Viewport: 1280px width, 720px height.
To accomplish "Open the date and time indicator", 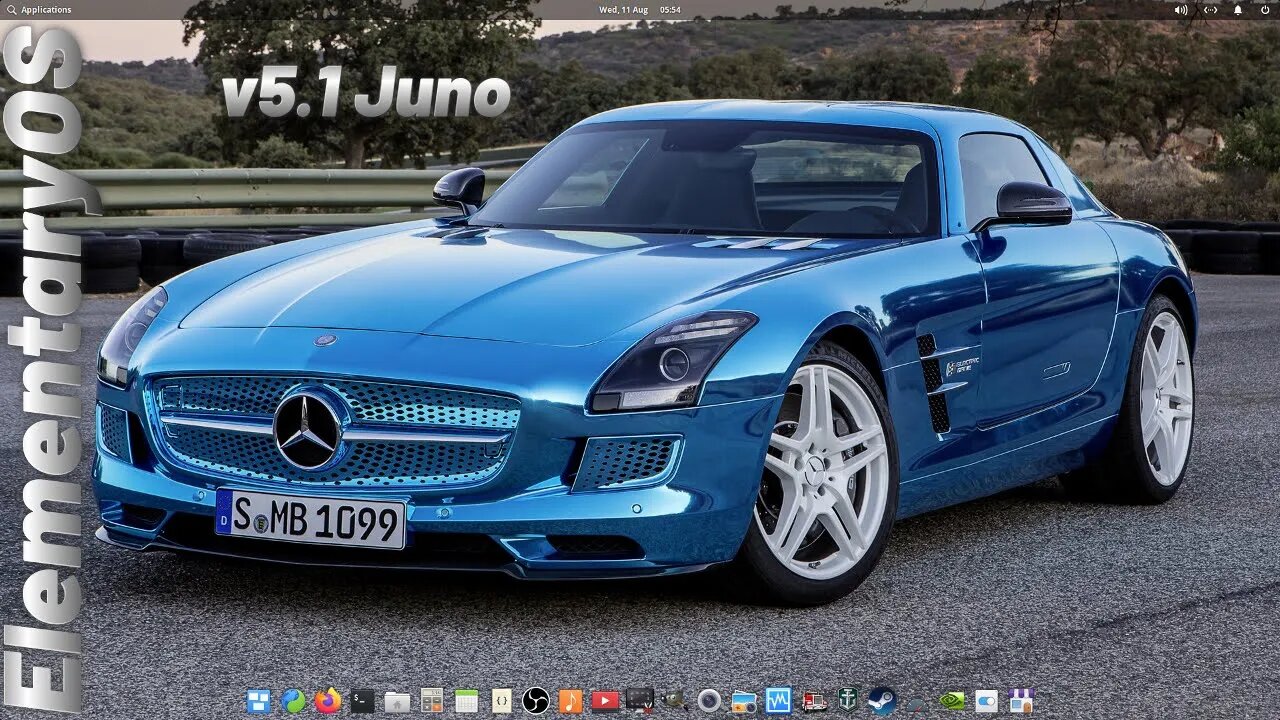I will coord(639,9).
